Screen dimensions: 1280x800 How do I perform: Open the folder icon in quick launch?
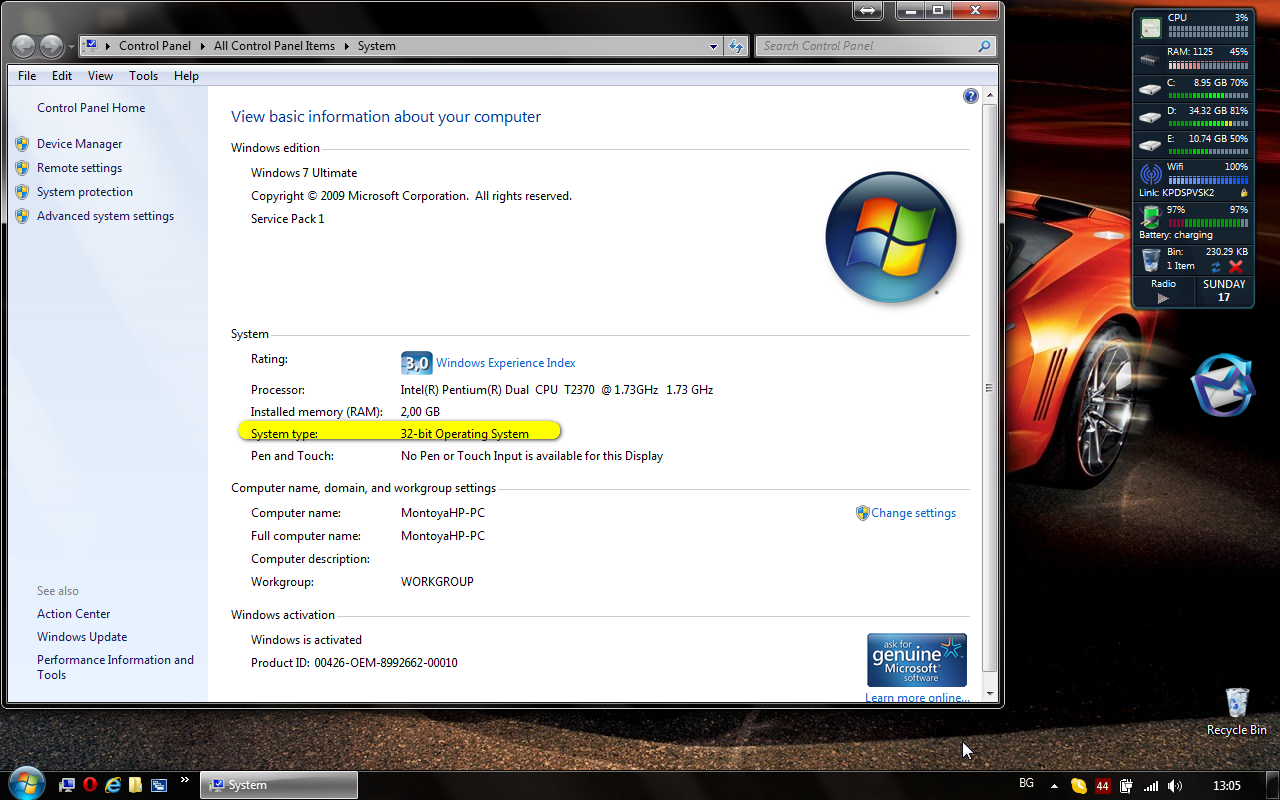point(135,785)
